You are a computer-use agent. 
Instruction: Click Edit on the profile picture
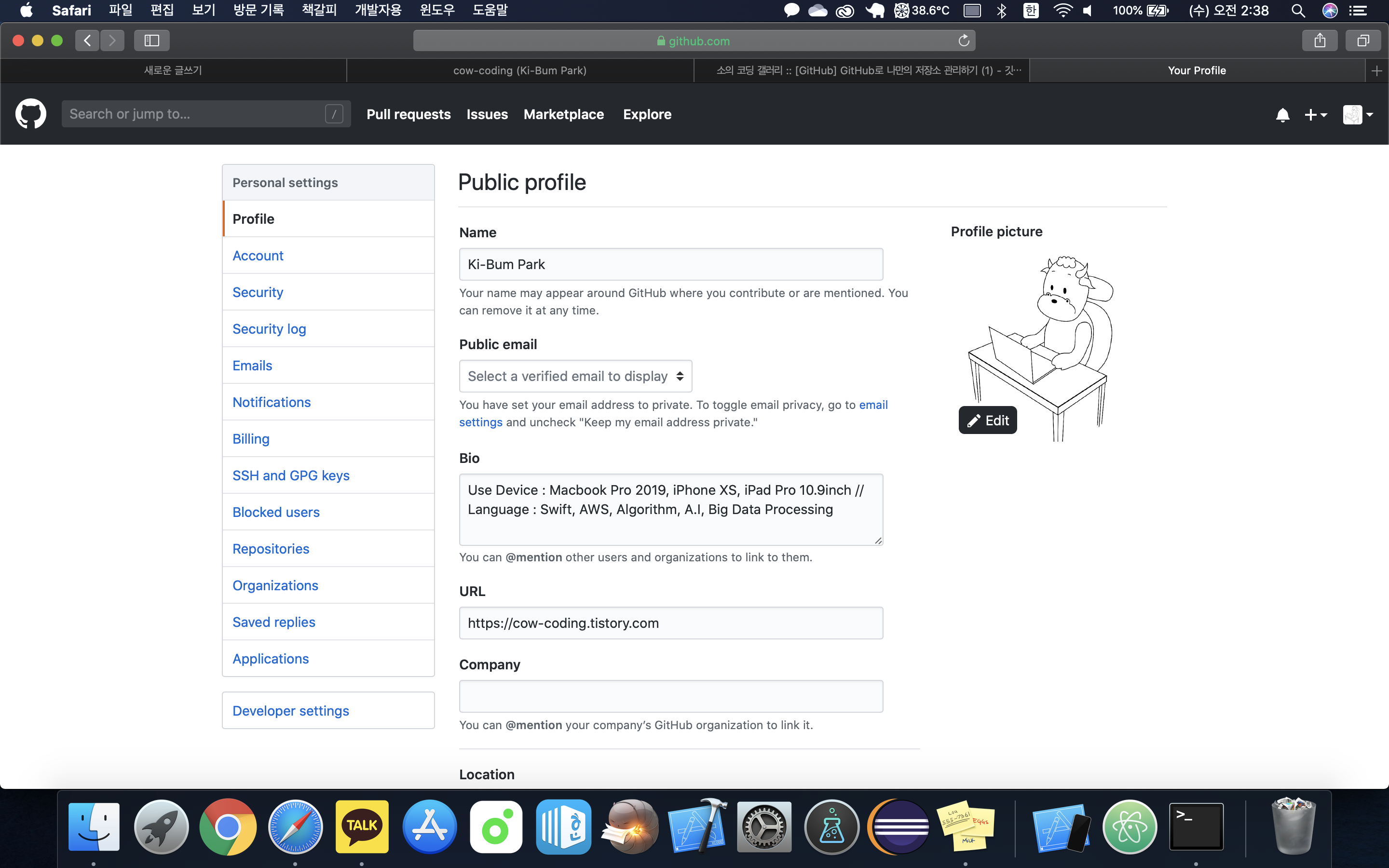click(x=987, y=420)
